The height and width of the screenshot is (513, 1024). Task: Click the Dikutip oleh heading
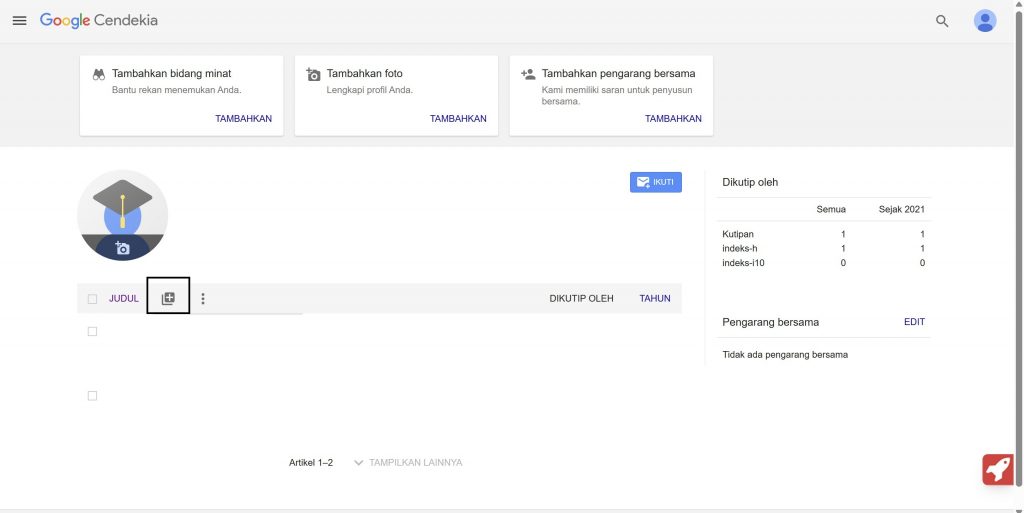(x=750, y=182)
